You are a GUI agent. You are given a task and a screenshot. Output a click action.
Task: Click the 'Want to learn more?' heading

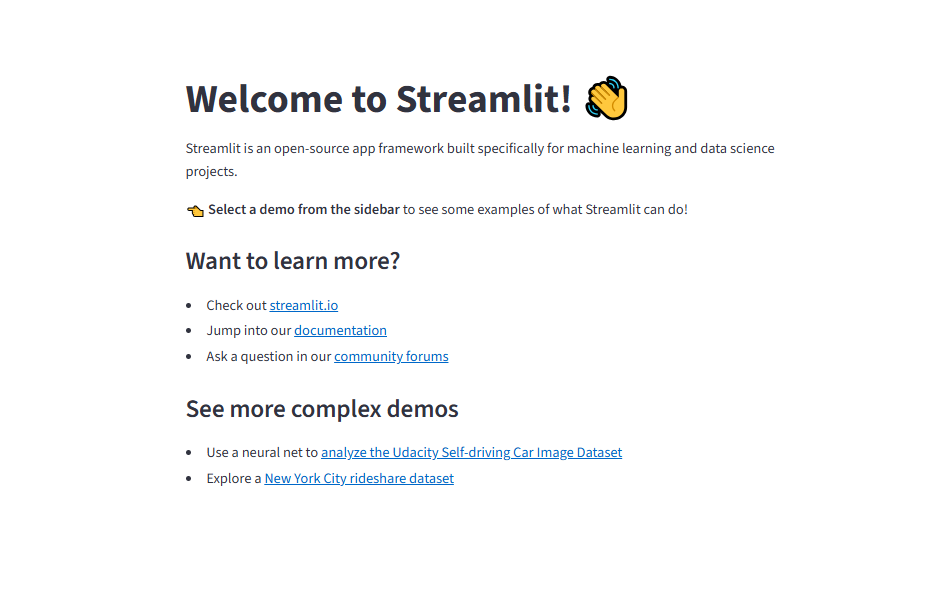point(293,261)
